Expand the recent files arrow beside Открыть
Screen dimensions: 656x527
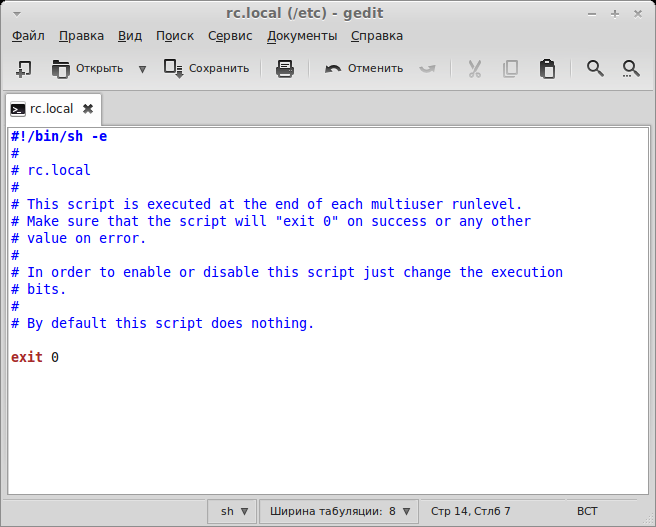142,69
